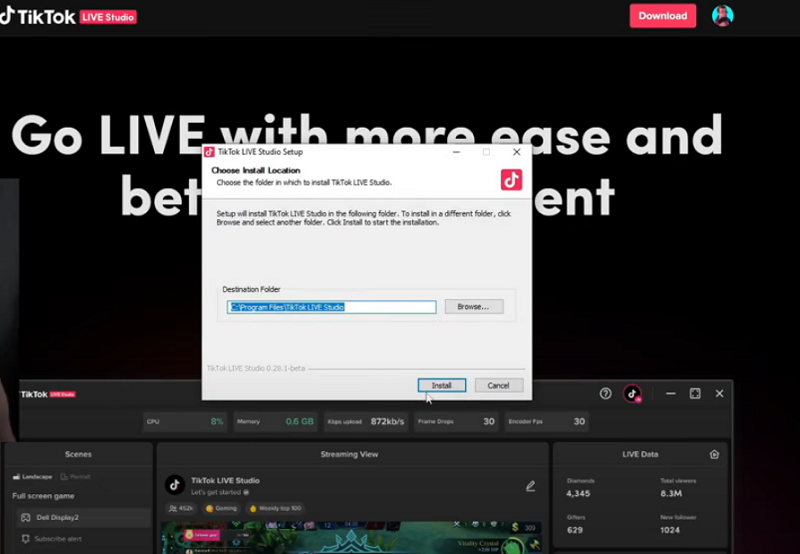The image size is (800, 554).
Task: Close the studio preview with X icon
Action: tap(719, 393)
